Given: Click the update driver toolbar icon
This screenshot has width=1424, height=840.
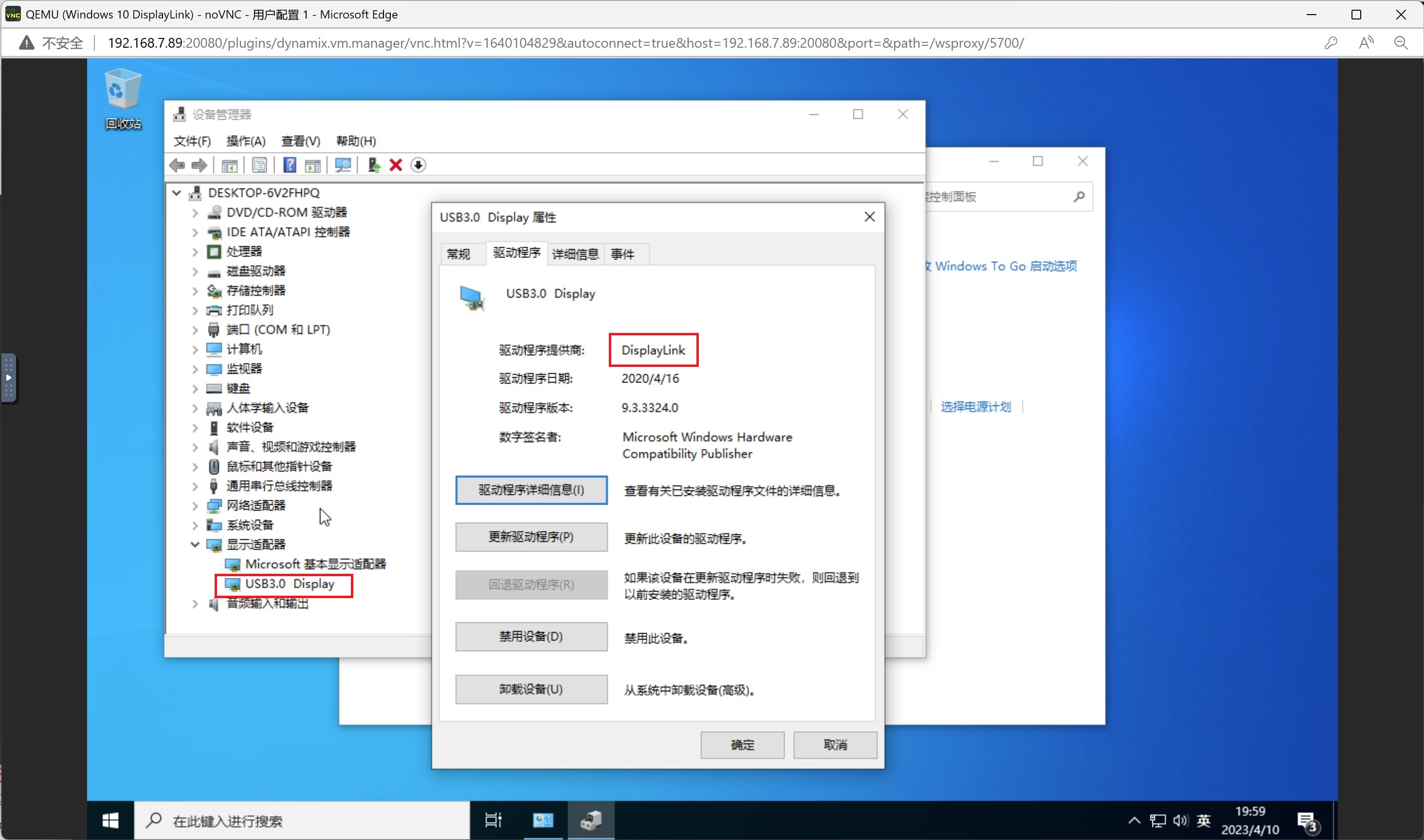Looking at the screenshot, I should click(374, 165).
